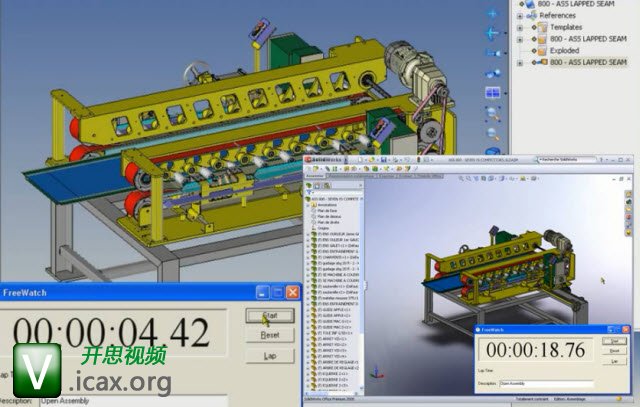Select Annotations in the SolidWorks feature tree
The height and width of the screenshot is (407, 640).
(x=327, y=205)
